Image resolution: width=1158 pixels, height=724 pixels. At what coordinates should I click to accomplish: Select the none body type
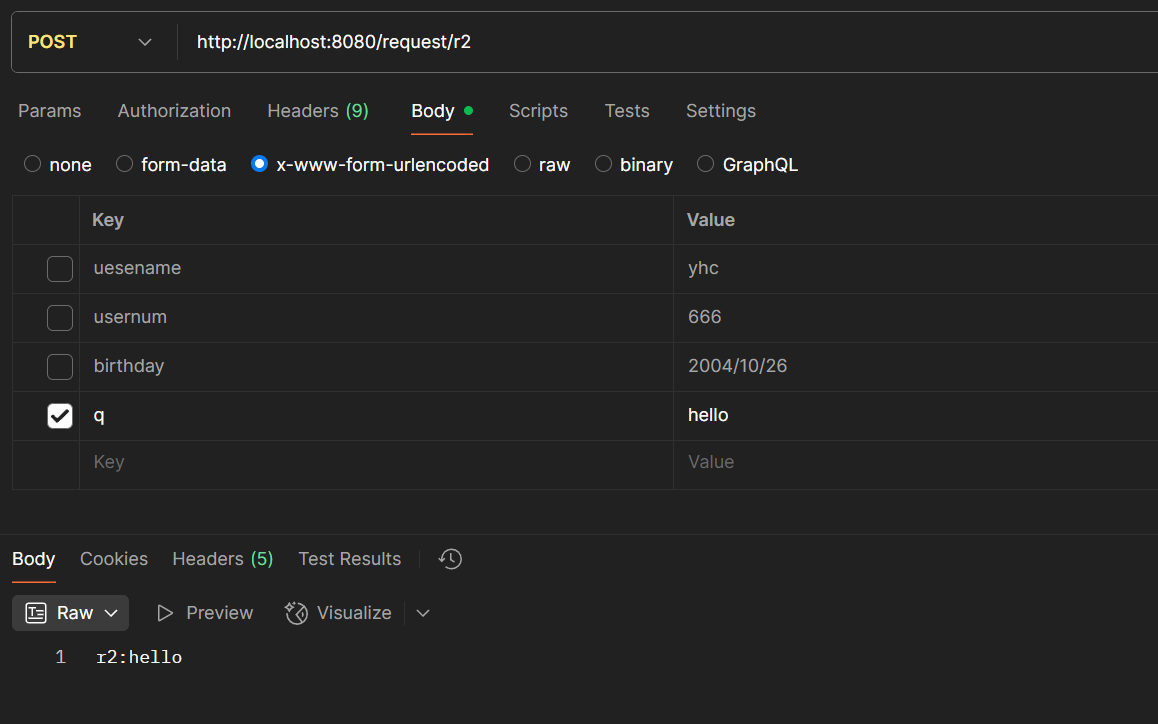[32, 163]
